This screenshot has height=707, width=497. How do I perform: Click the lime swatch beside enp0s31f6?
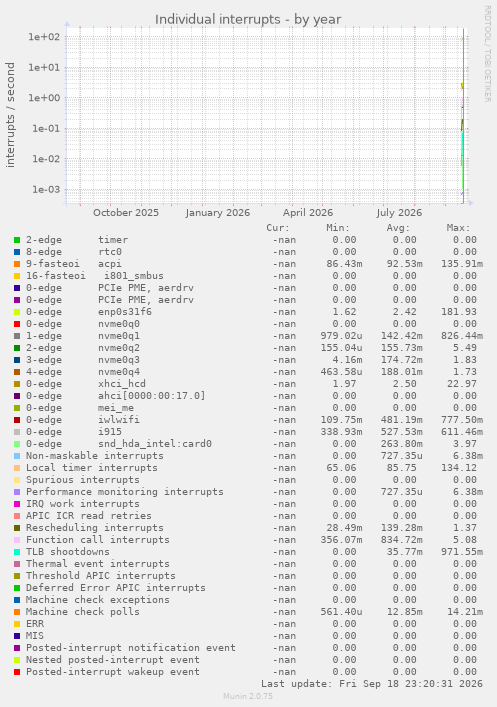pos(17,312)
